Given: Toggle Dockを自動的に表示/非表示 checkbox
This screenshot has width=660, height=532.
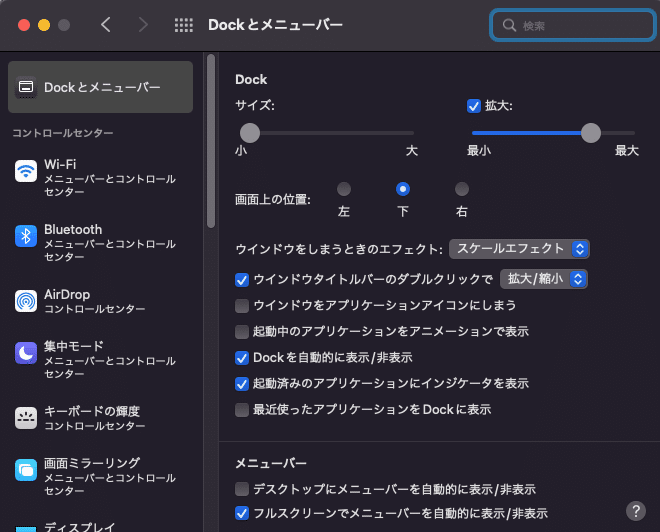Looking at the screenshot, I should 242,358.
